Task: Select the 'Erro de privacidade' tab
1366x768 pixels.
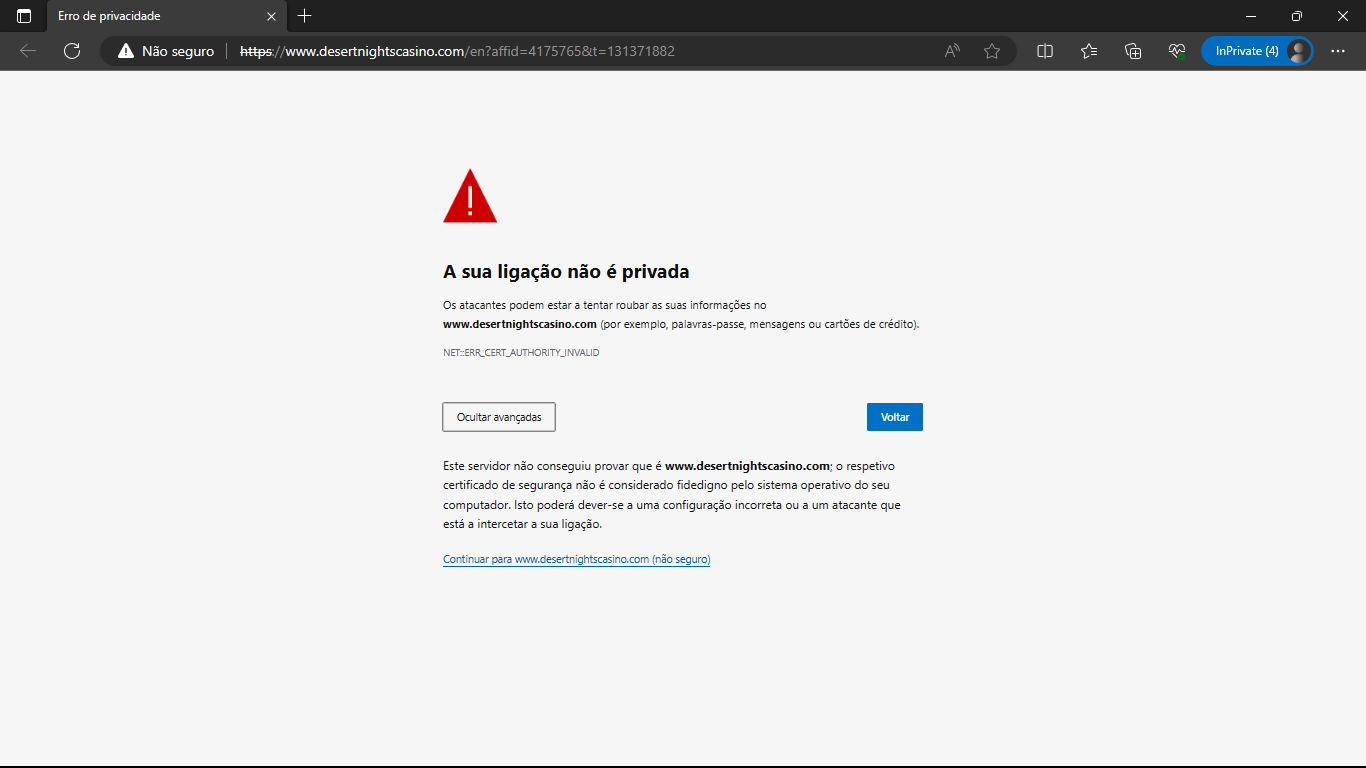Action: [x=150, y=16]
